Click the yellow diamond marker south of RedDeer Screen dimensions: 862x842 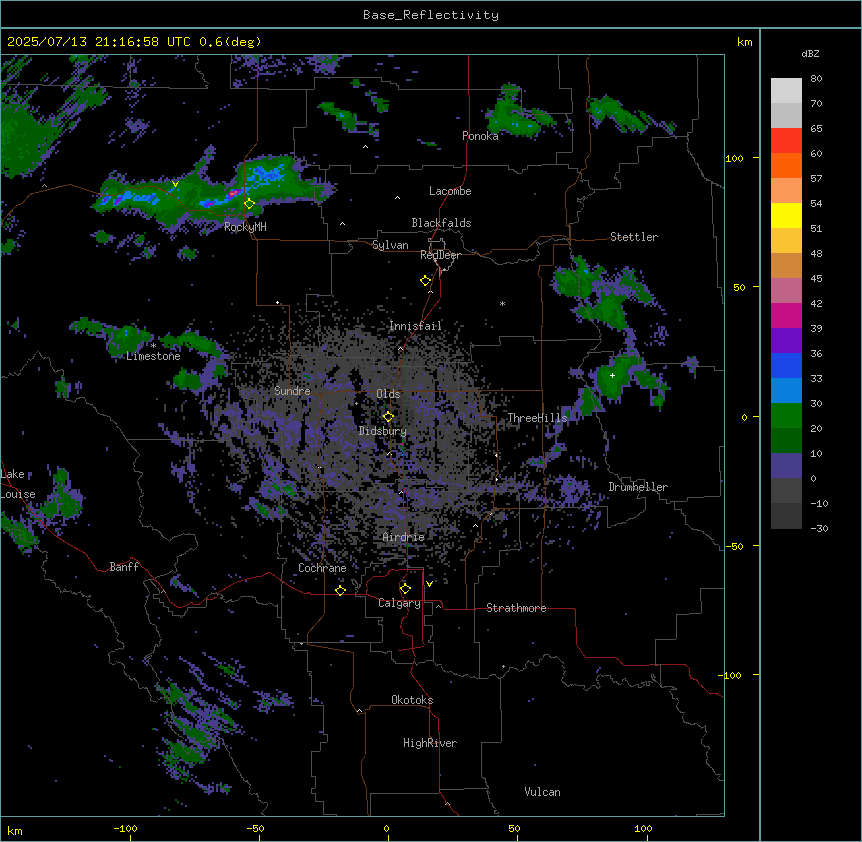[x=426, y=281]
